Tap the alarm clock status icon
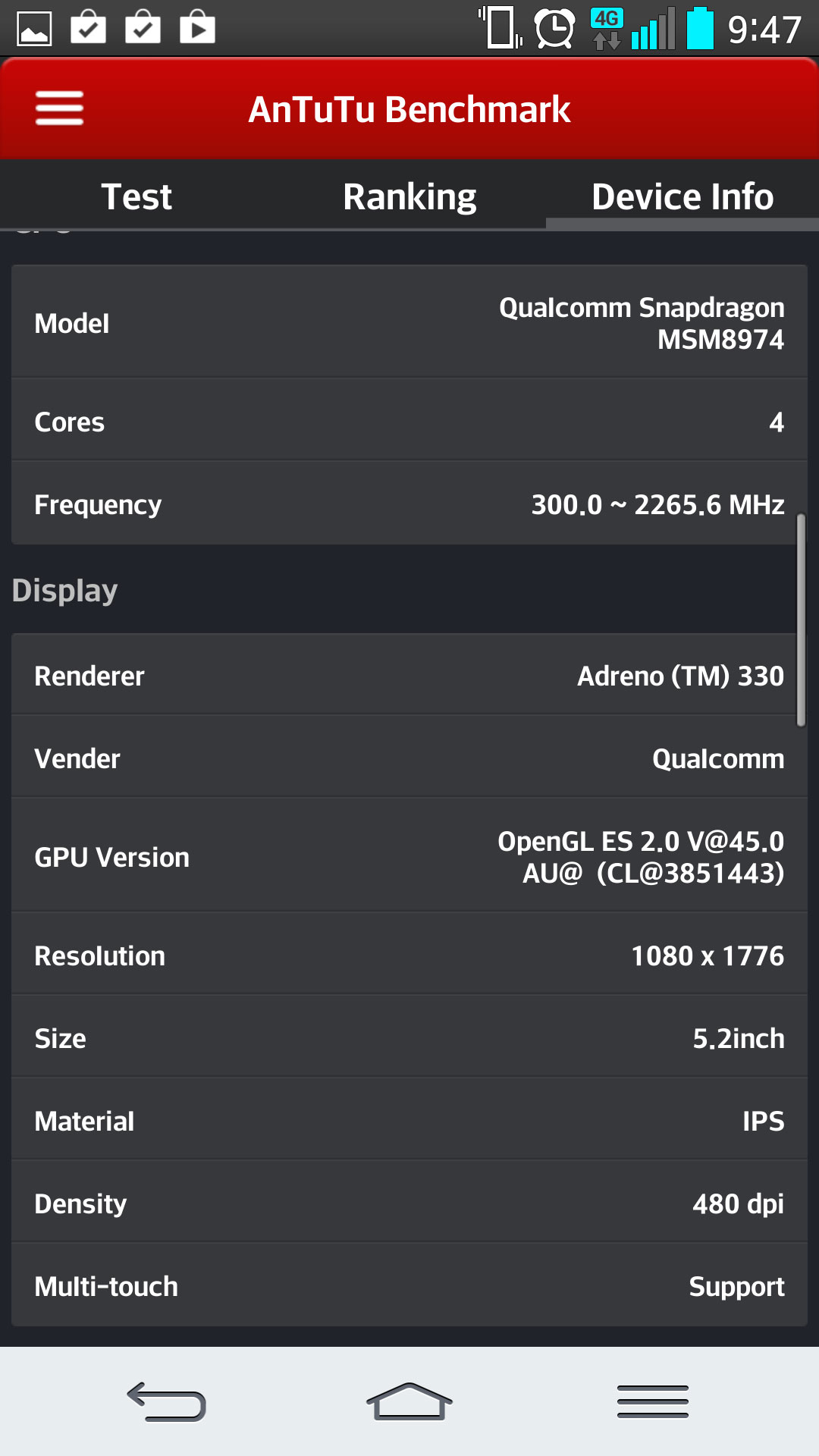The image size is (819, 1456). (x=555, y=29)
